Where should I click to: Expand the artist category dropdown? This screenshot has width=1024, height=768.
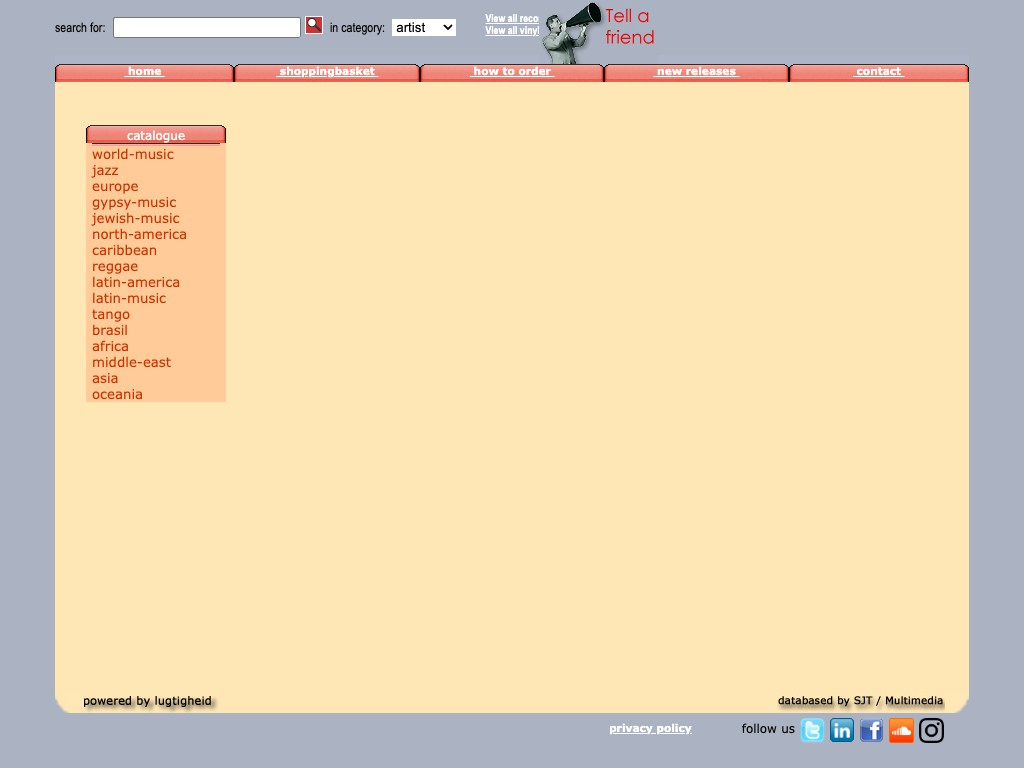point(424,28)
